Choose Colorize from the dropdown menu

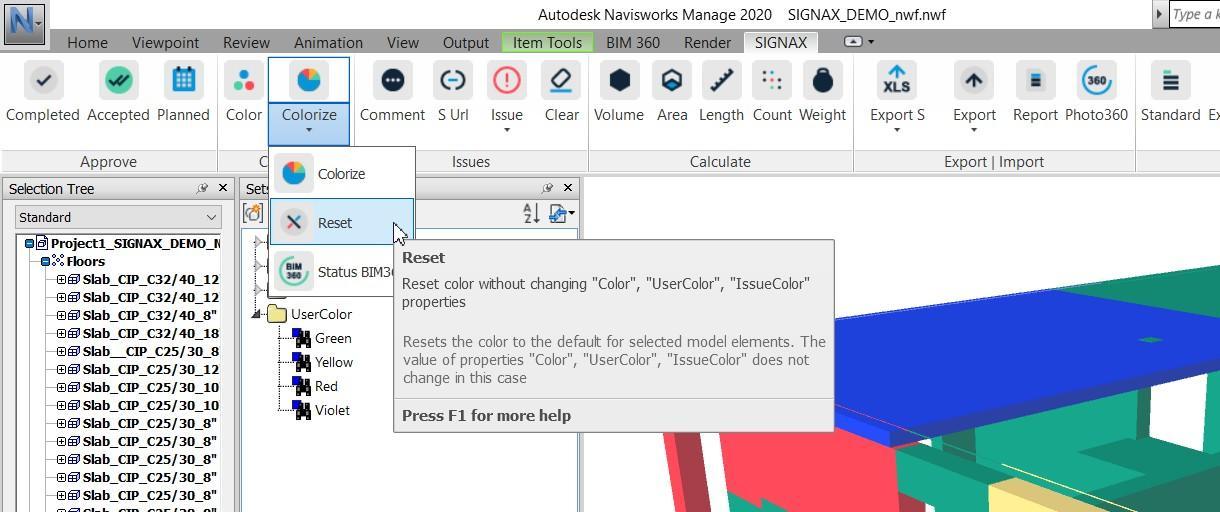click(342, 173)
